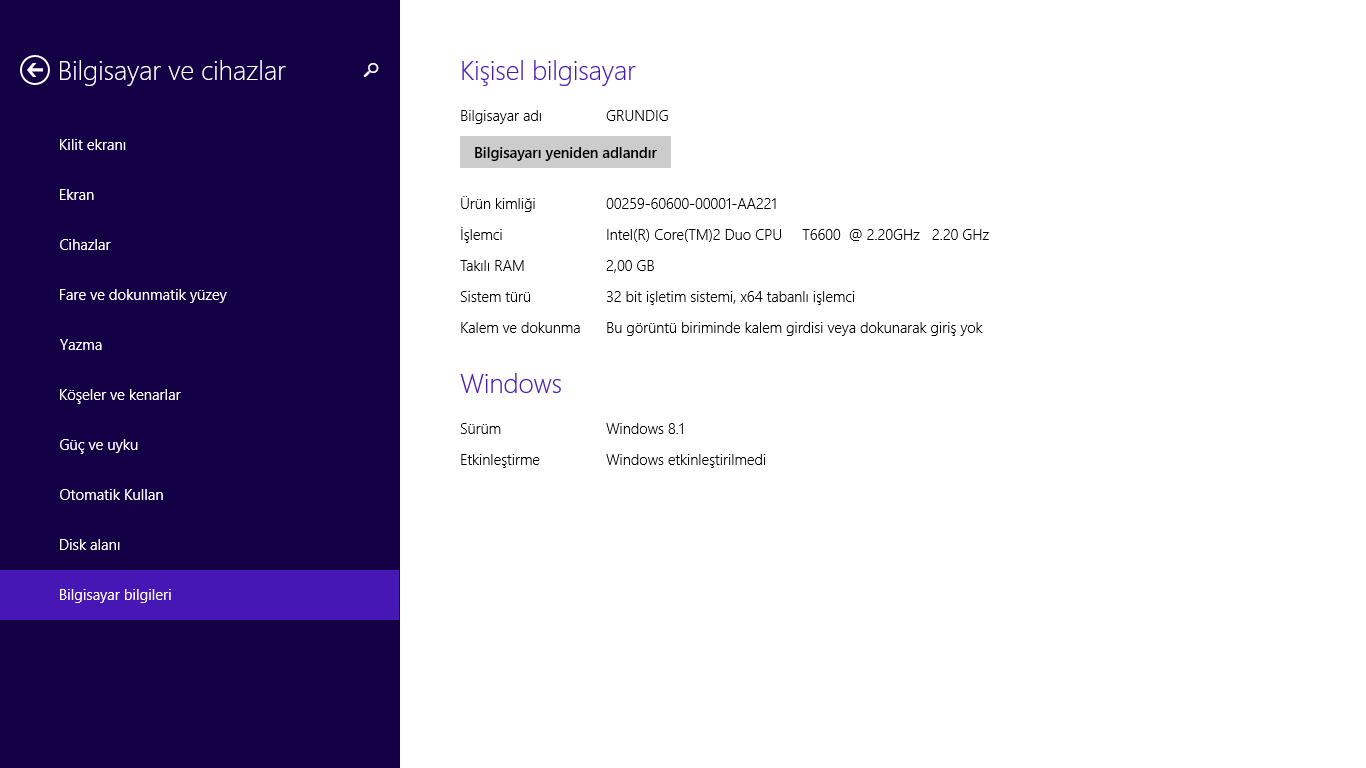This screenshot has width=1366, height=768.
Task: Click Bilgisayarı yeniden adlandır button
Action: 565,152
